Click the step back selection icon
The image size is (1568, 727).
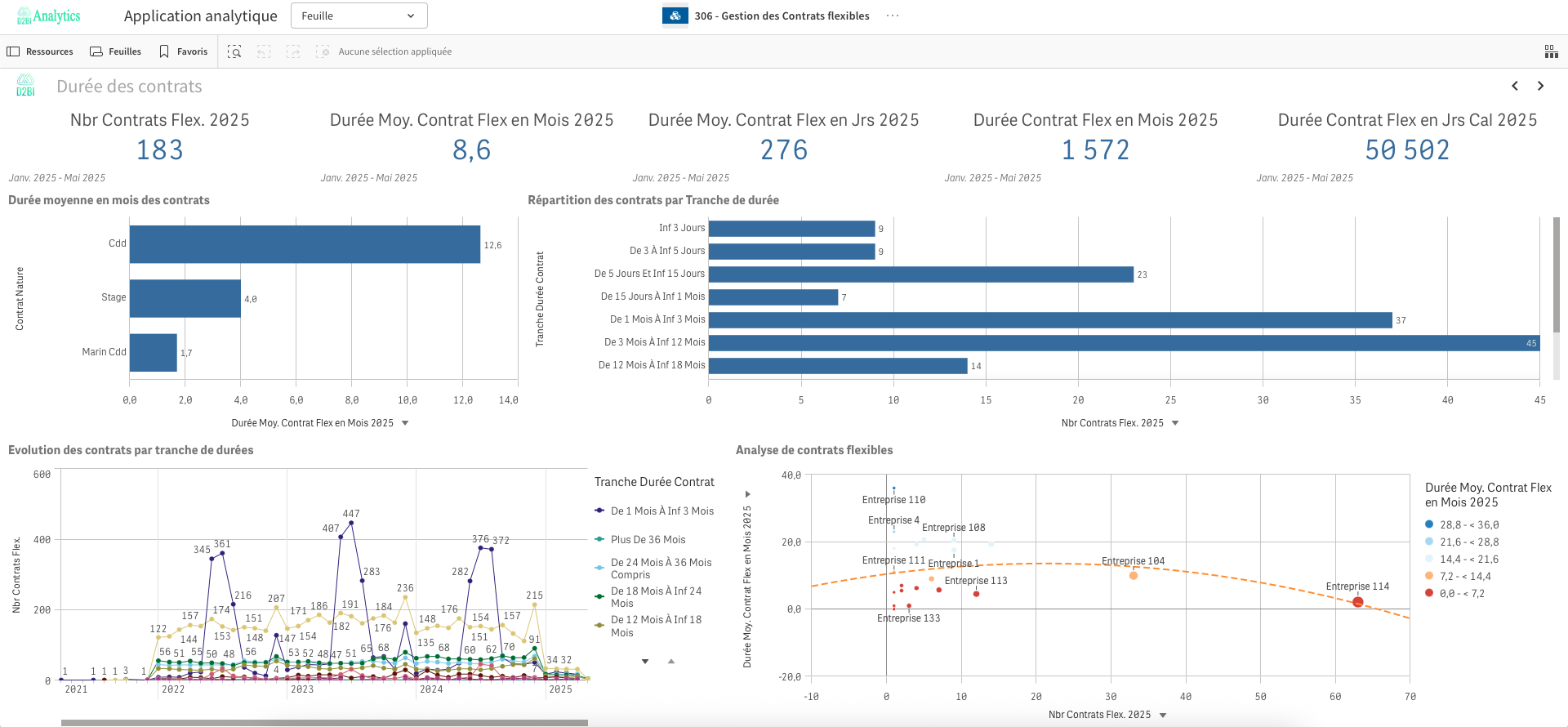(264, 51)
